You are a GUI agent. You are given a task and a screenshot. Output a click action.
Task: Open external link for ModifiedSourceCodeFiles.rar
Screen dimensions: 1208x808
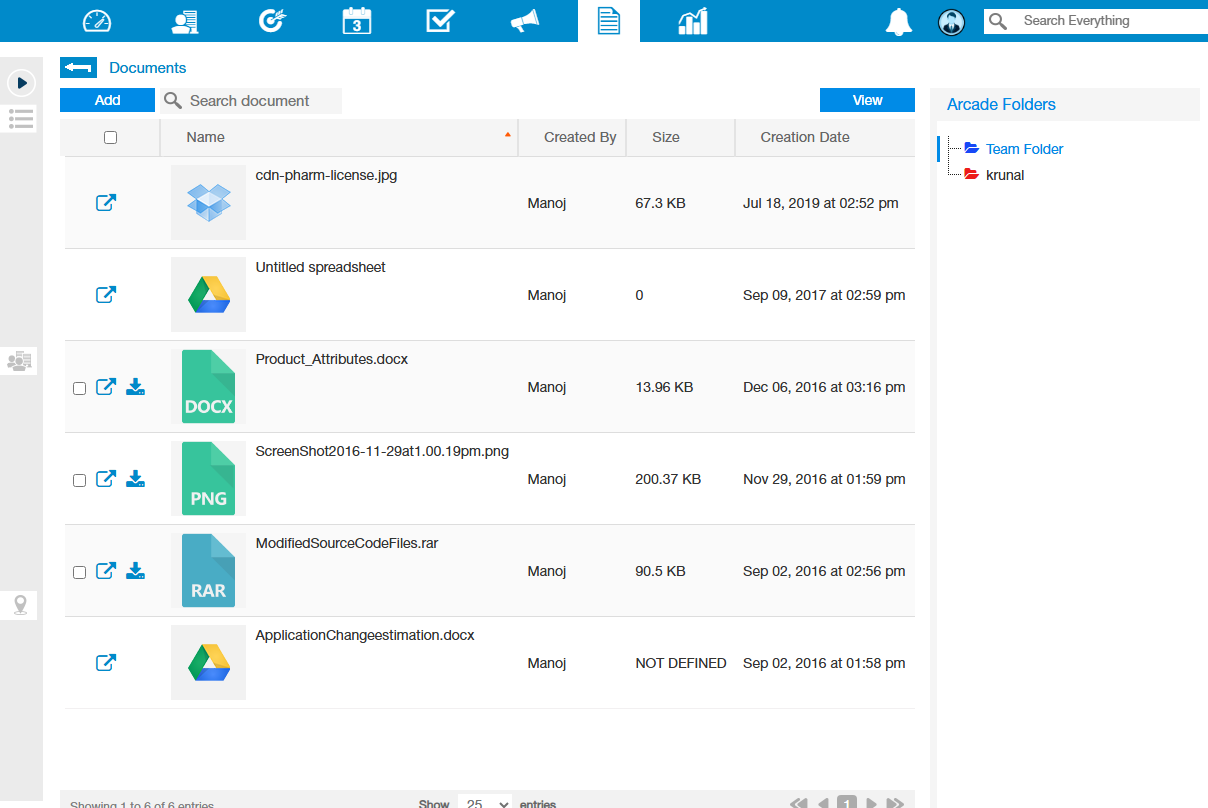(105, 571)
